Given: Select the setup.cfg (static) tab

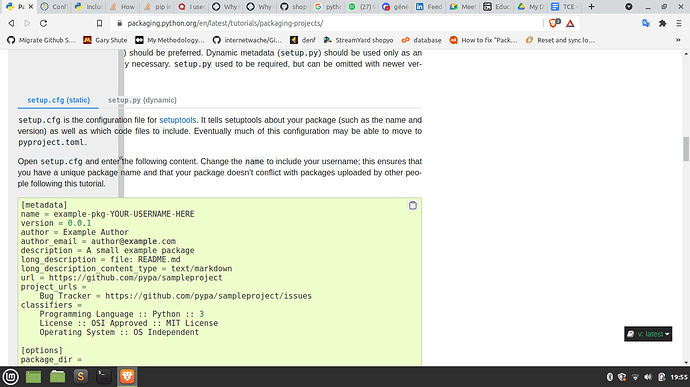Looking at the screenshot, I should (x=58, y=100).
